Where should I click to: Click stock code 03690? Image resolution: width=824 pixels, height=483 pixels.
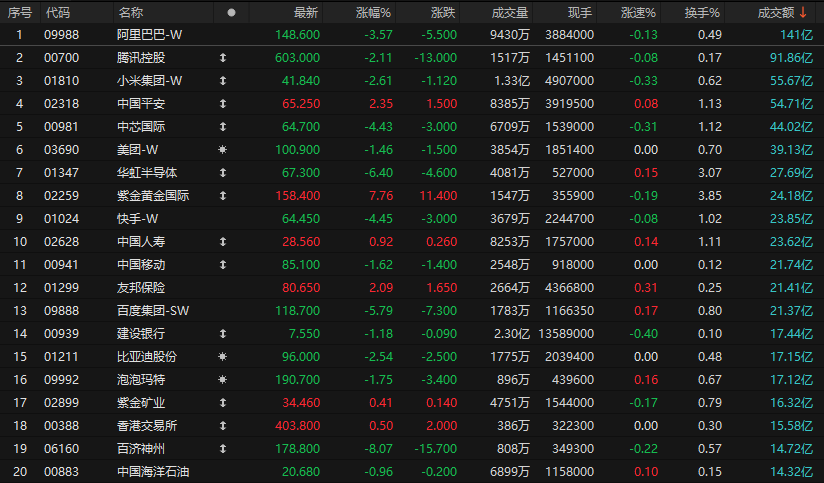coord(61,150)
